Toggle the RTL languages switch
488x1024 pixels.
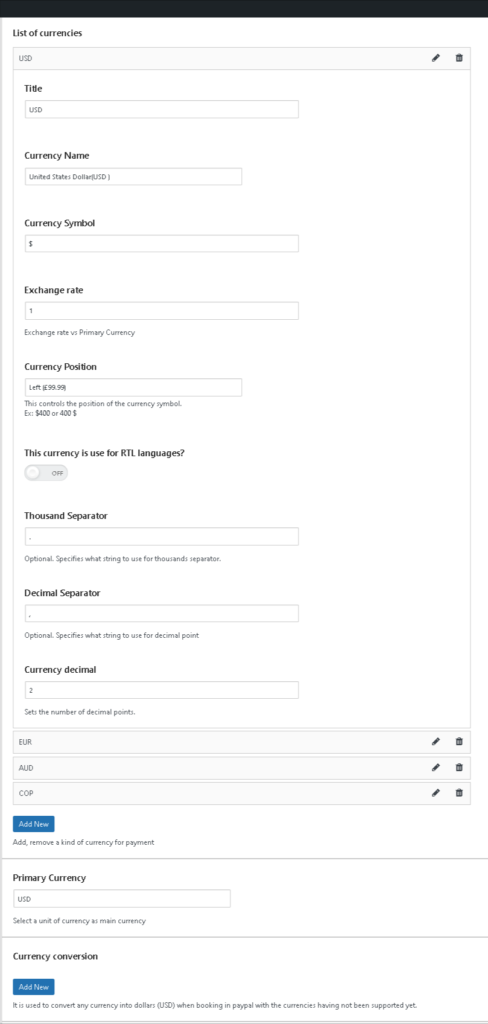click(46, 473)
